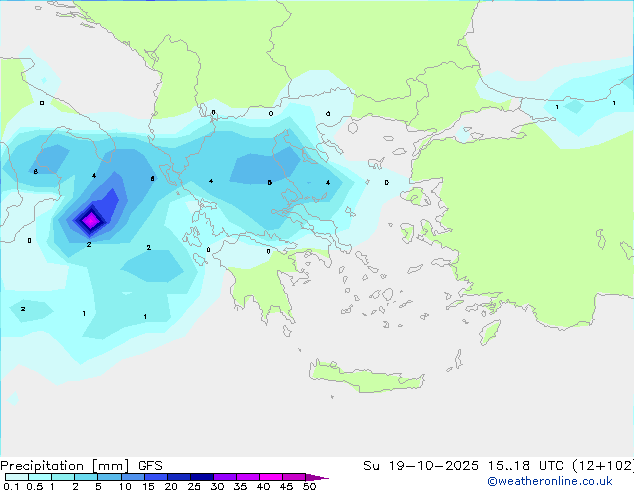The image size is (634, 490).
Task: Click the '0.1' legend scale label
Action: click(11, 486)
